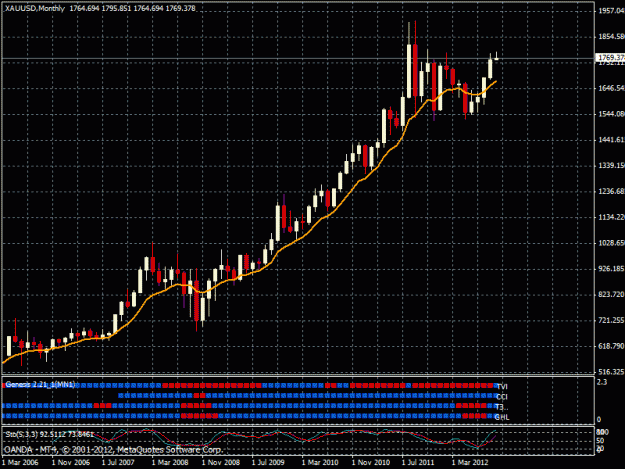Click the 1 Jul 2007 date label
The width and height of the screenshot is (625, 469).
tap(118, 462)
